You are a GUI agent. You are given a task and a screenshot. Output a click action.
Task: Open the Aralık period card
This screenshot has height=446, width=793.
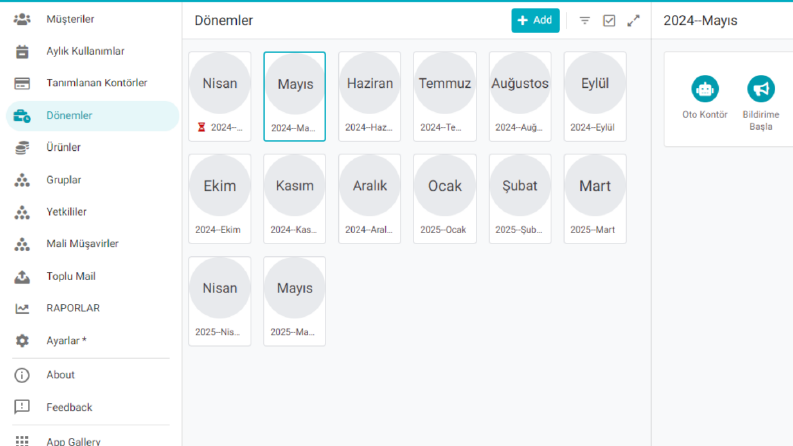370,199
